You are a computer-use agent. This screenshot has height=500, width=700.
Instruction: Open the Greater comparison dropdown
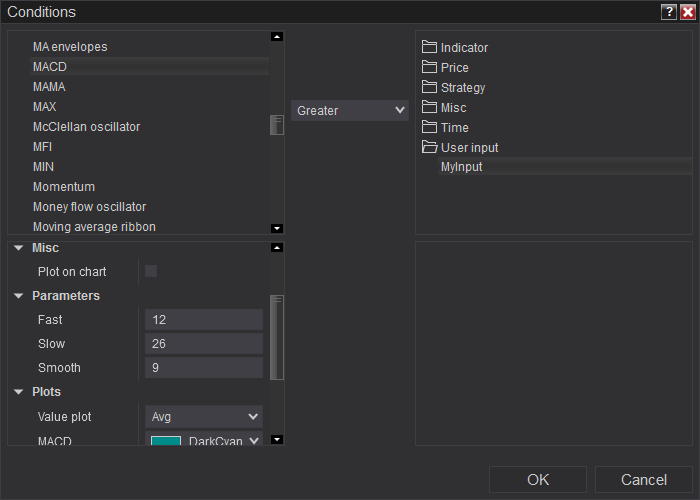point(349,111)
